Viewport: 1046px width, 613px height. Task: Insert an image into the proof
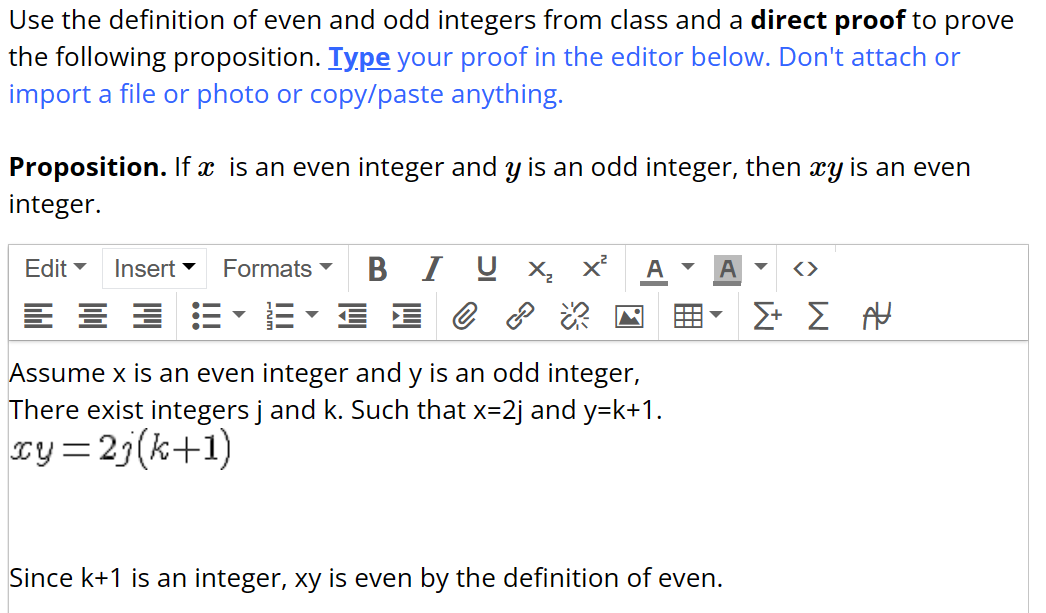(x=630, y=316)
